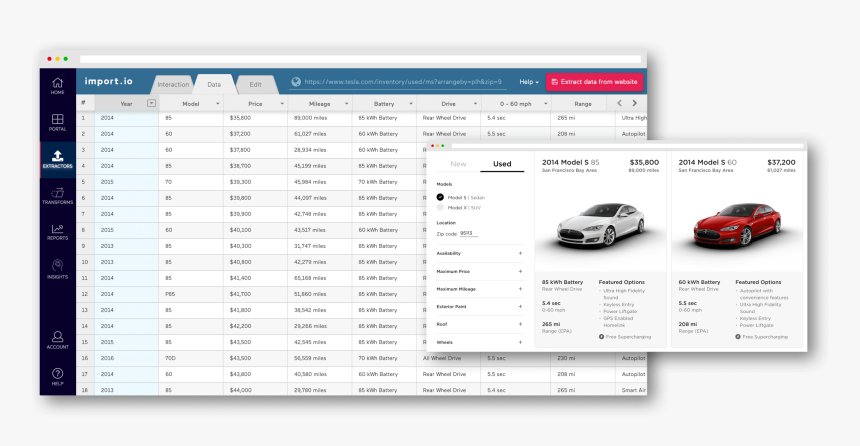
Task: Open the Help dropdown menu
Action: point(529,82)
